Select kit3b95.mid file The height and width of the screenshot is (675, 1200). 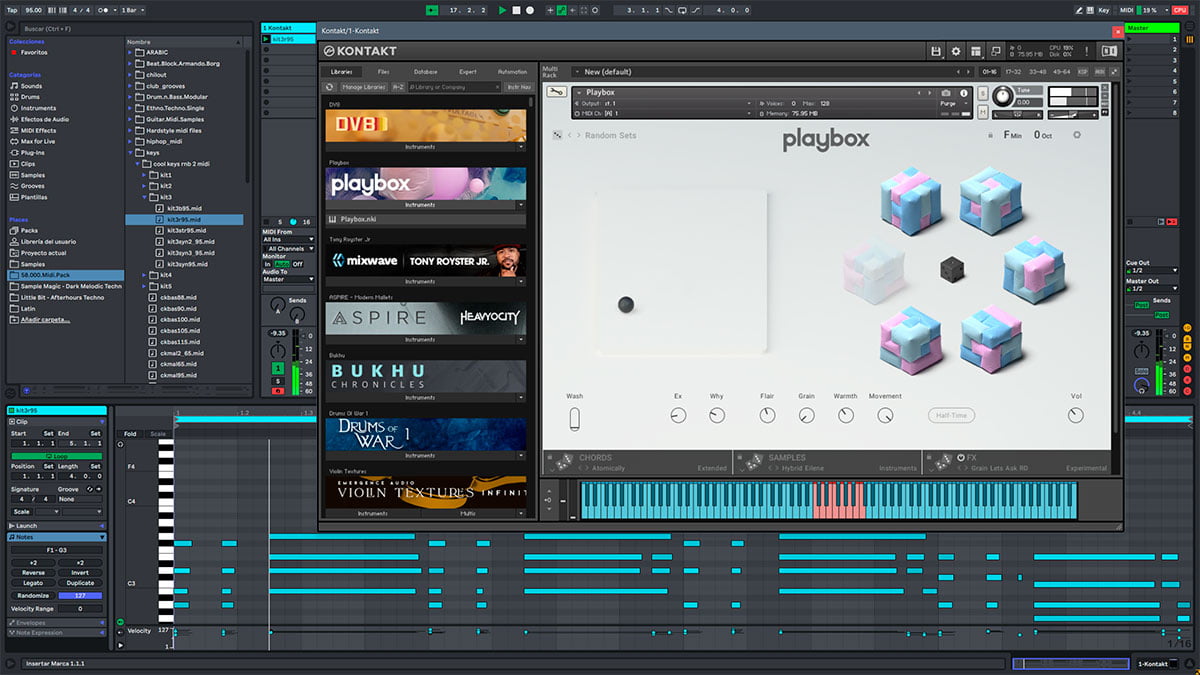pos(185,208)
